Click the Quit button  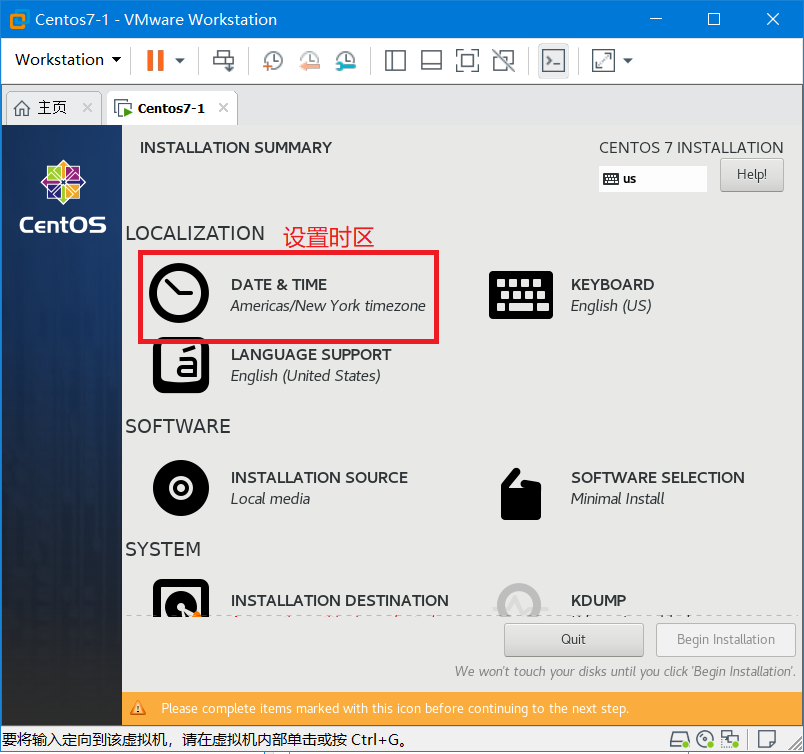pos(573,639)
